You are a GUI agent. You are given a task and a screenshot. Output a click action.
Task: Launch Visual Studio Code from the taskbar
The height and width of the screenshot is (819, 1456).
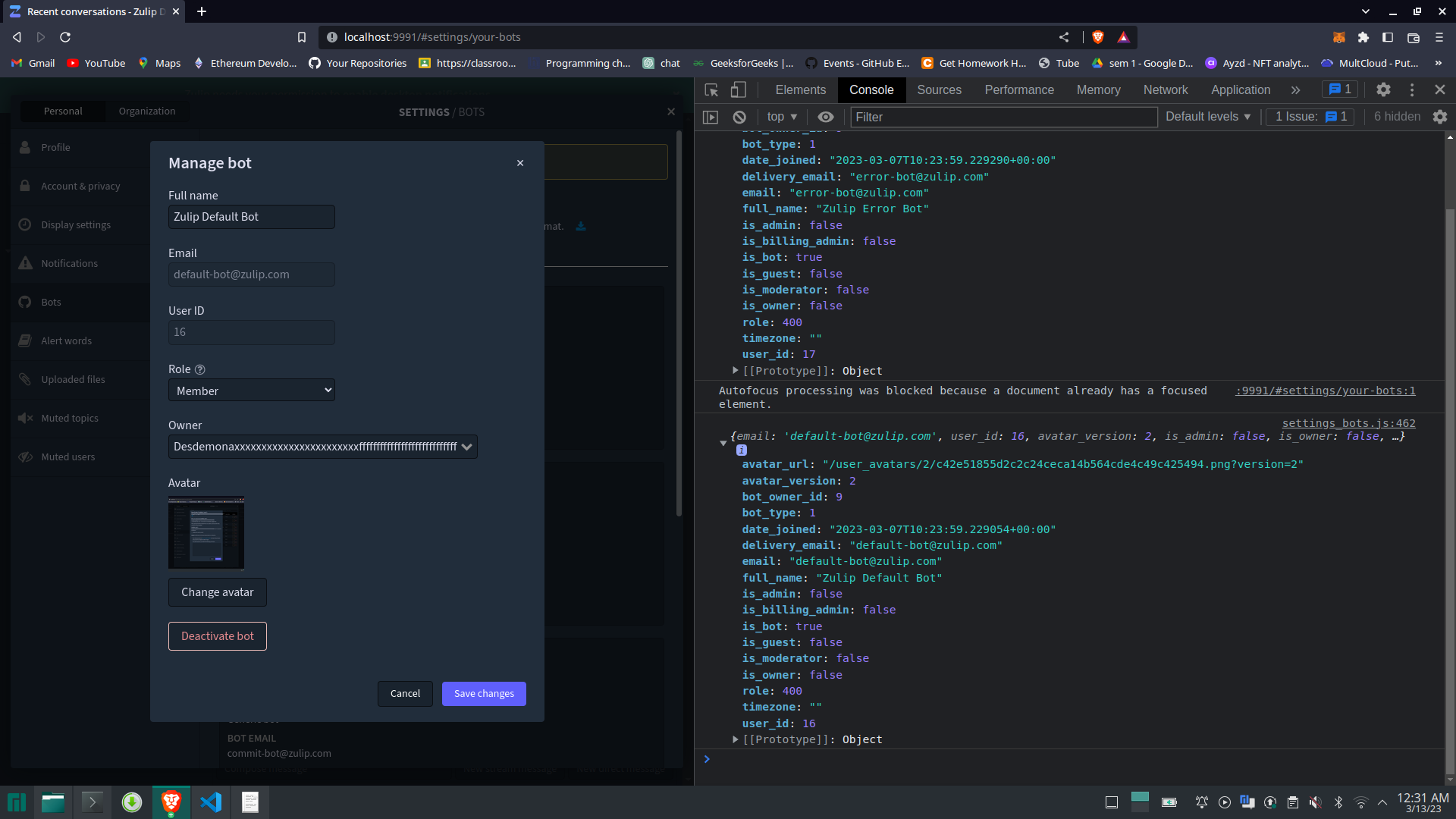point(210,802)
